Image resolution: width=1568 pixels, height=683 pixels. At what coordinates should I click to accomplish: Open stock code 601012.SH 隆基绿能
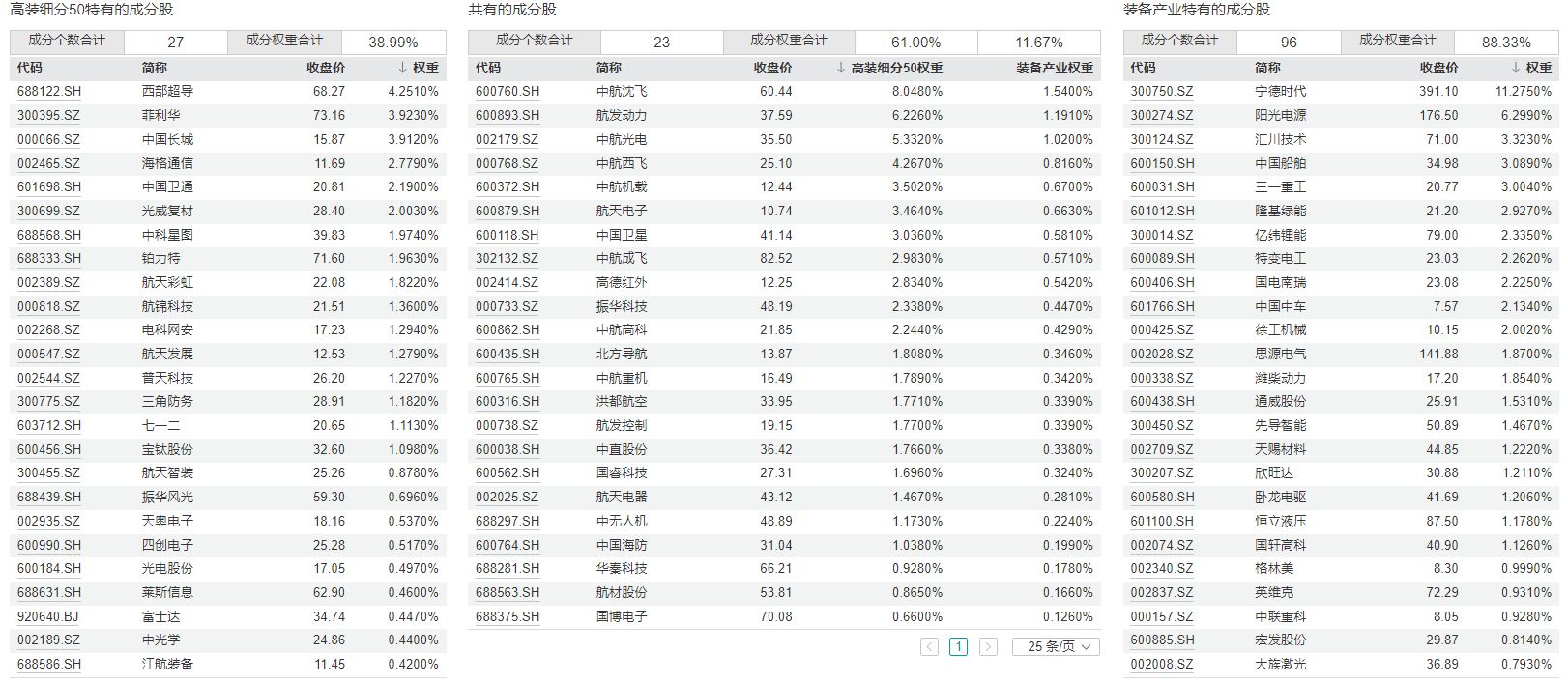(1162, 212)
